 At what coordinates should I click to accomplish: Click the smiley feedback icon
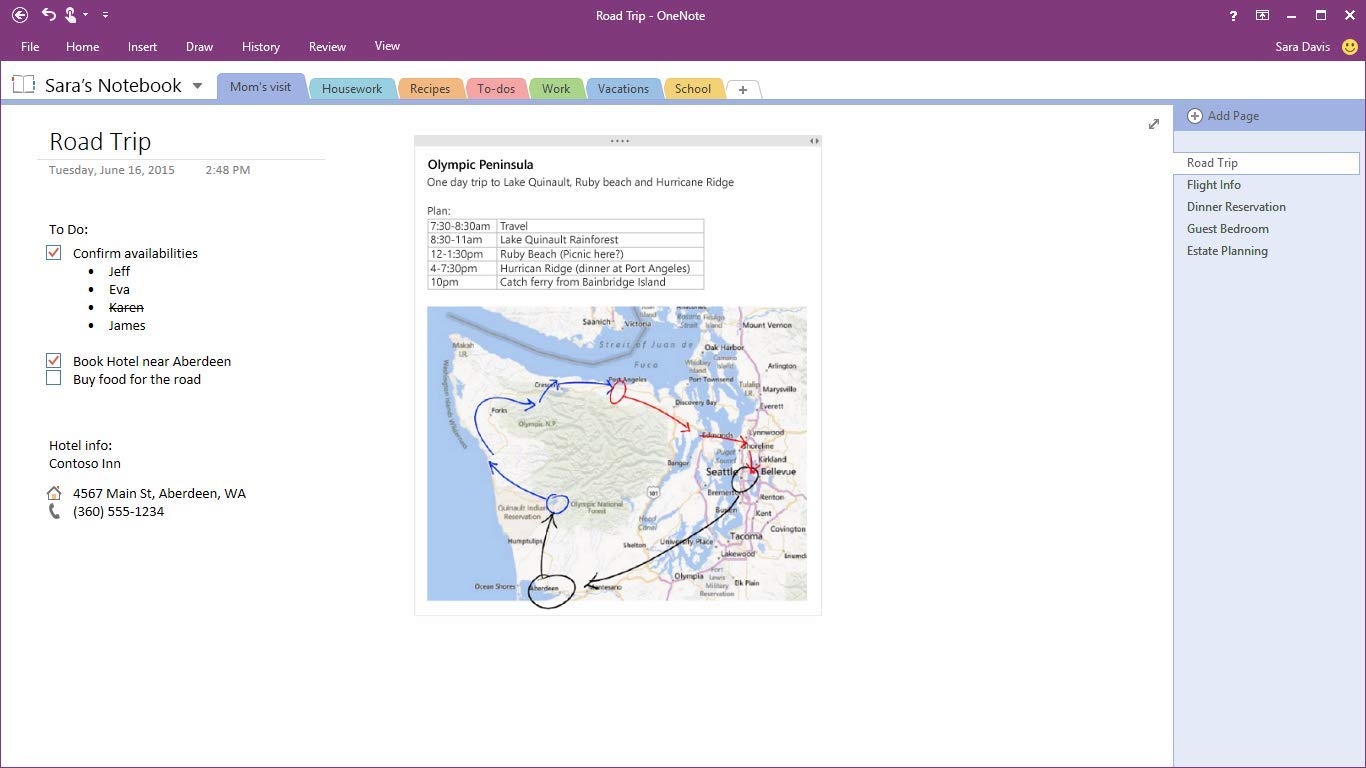pyautogui.click(x=1350, y=47)
